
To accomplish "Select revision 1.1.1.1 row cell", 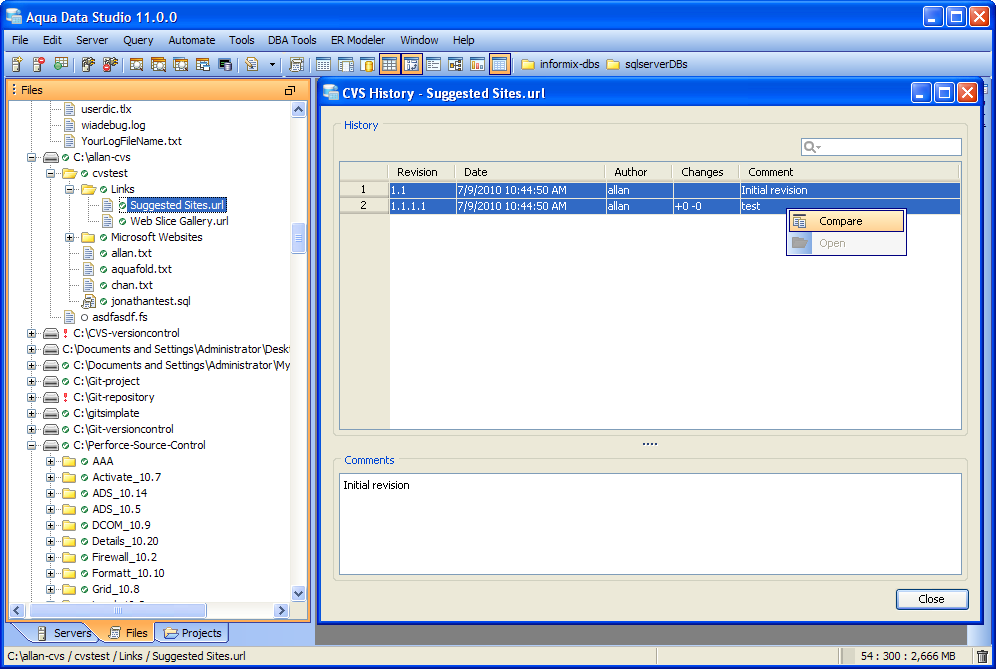I will coord(422,206).
